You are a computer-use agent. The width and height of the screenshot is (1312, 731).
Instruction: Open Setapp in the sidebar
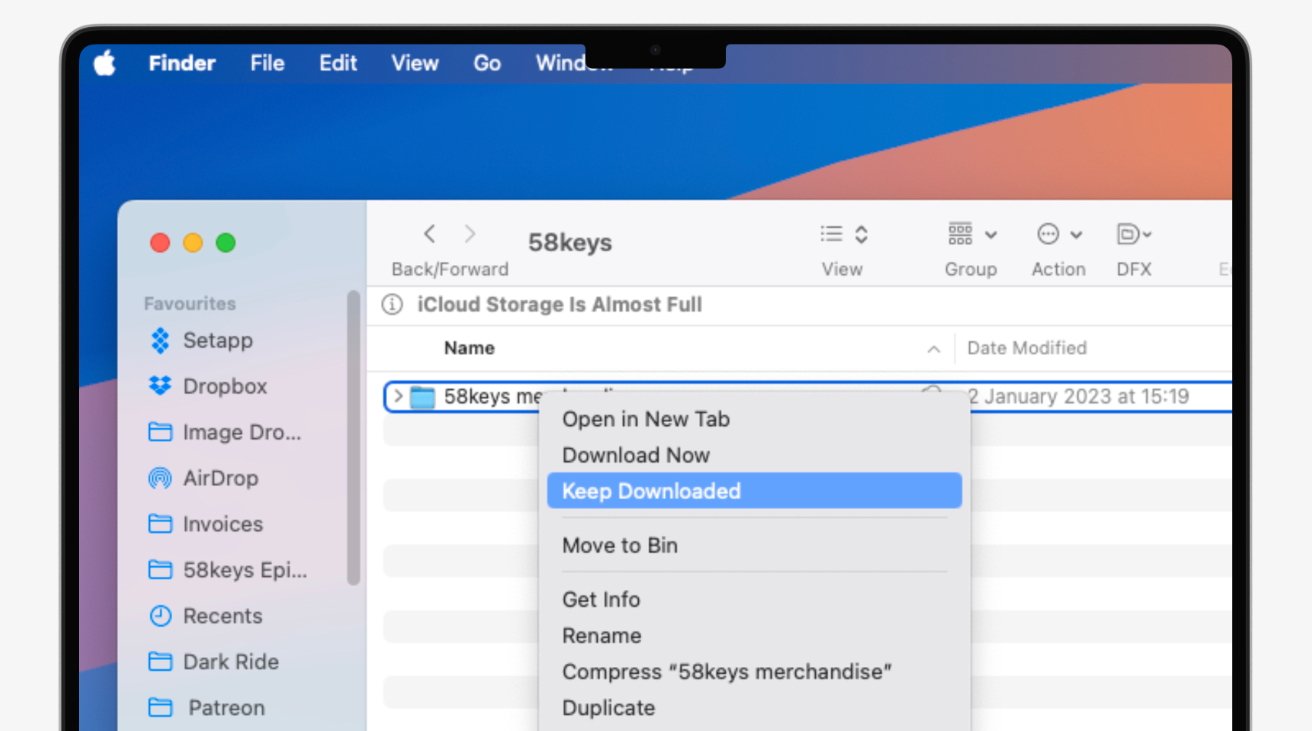201,340
